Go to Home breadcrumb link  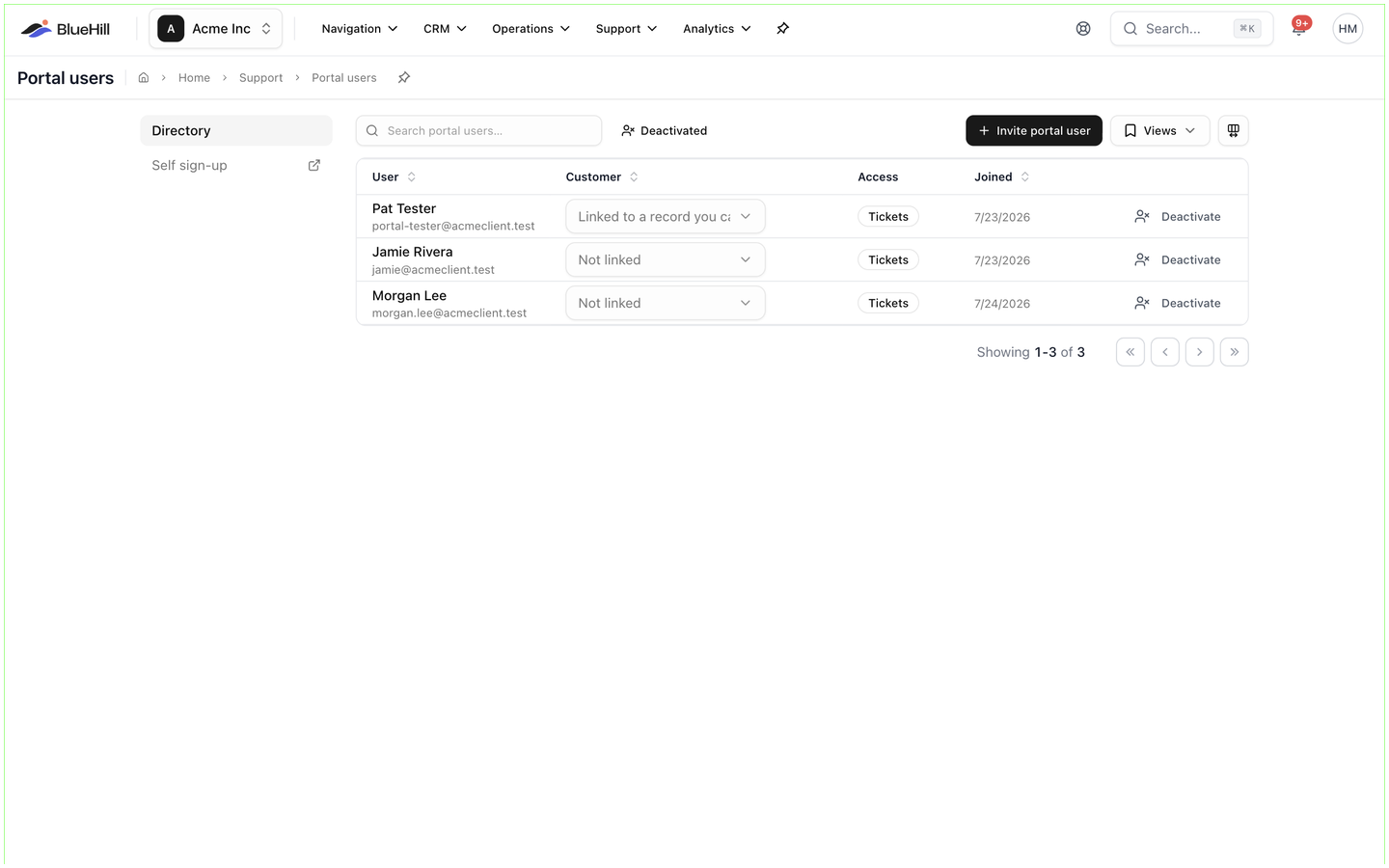click(x=194, y=78)
